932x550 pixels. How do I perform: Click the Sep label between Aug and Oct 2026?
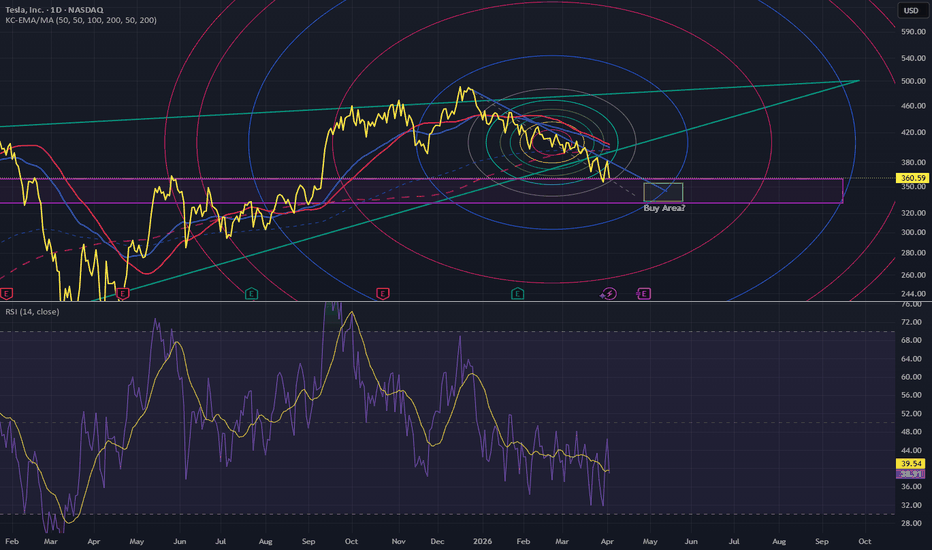(x=822, y=542)
